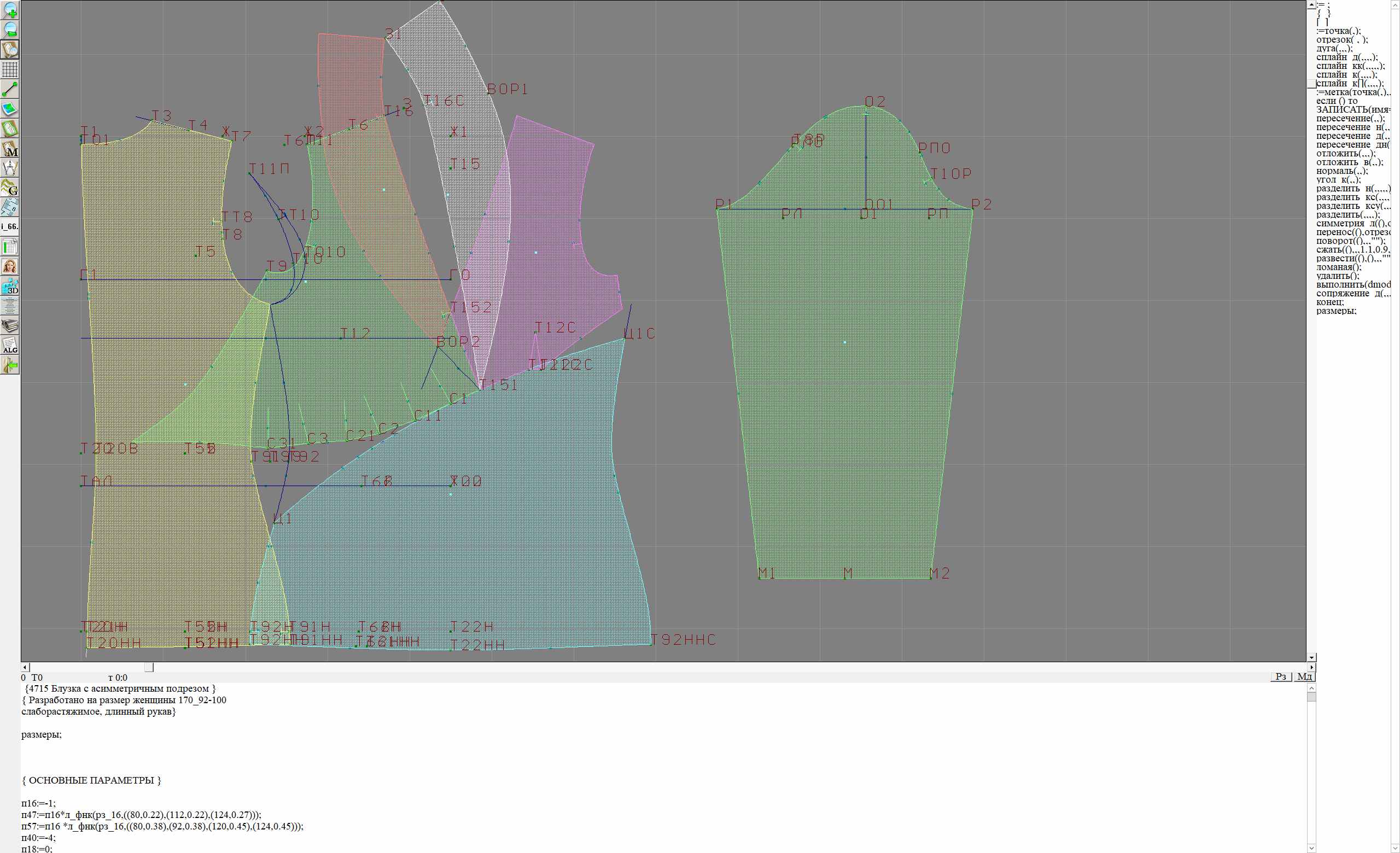Image resolution: width=1400 pixels, height=853 pixels.
Task: Select the line segment tool icon
Action: [10, 89]
